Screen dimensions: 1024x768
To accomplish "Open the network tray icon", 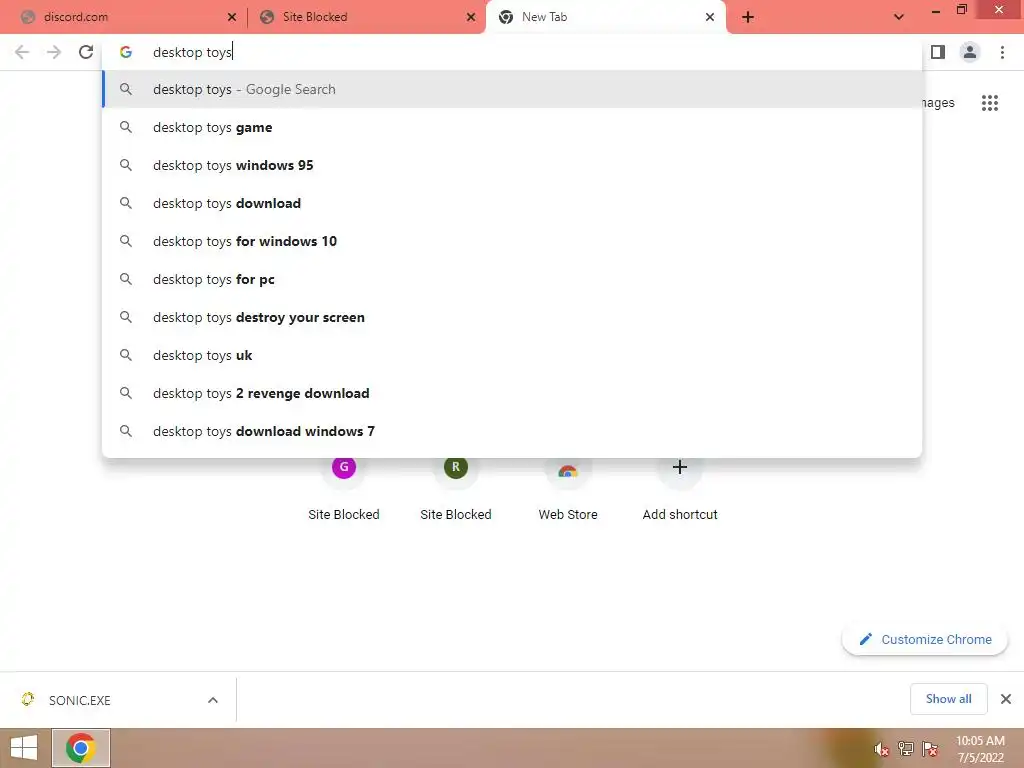I will coord(906,748).
